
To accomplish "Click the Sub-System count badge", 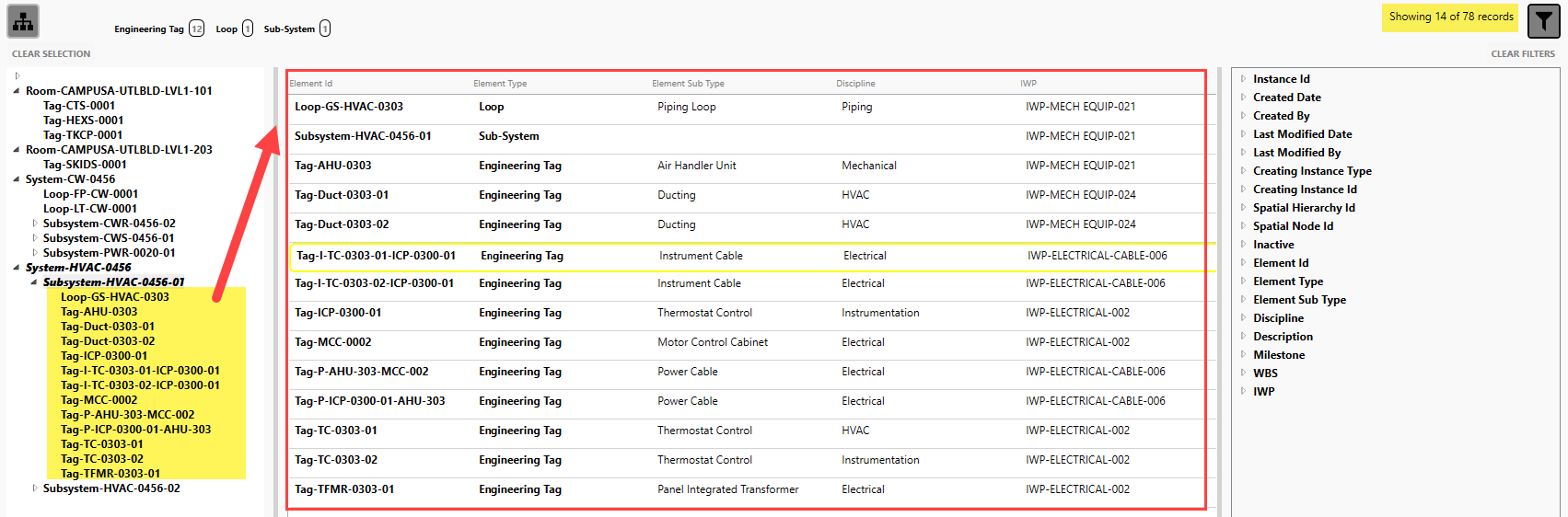I will (x=325, y=29).
